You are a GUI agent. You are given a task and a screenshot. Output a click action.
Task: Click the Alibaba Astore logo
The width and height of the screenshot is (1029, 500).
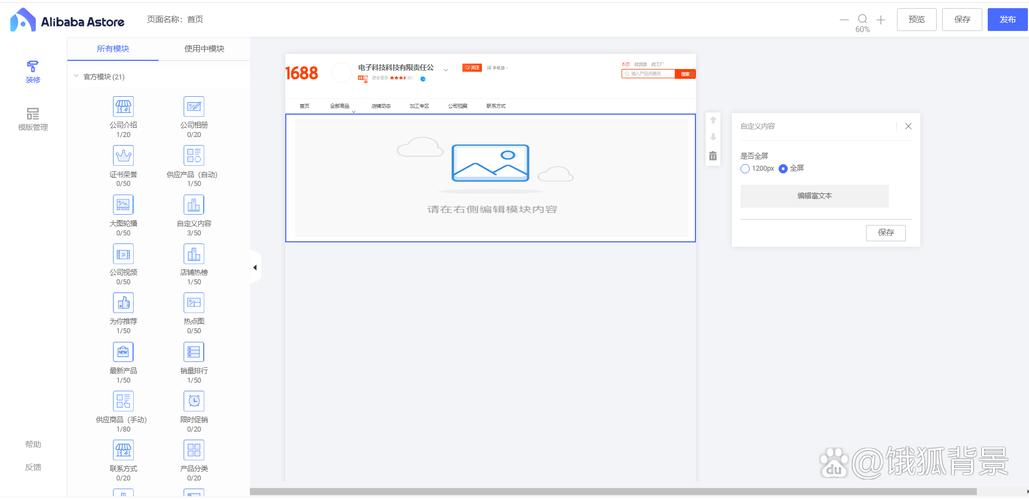(x=67, y=21)
